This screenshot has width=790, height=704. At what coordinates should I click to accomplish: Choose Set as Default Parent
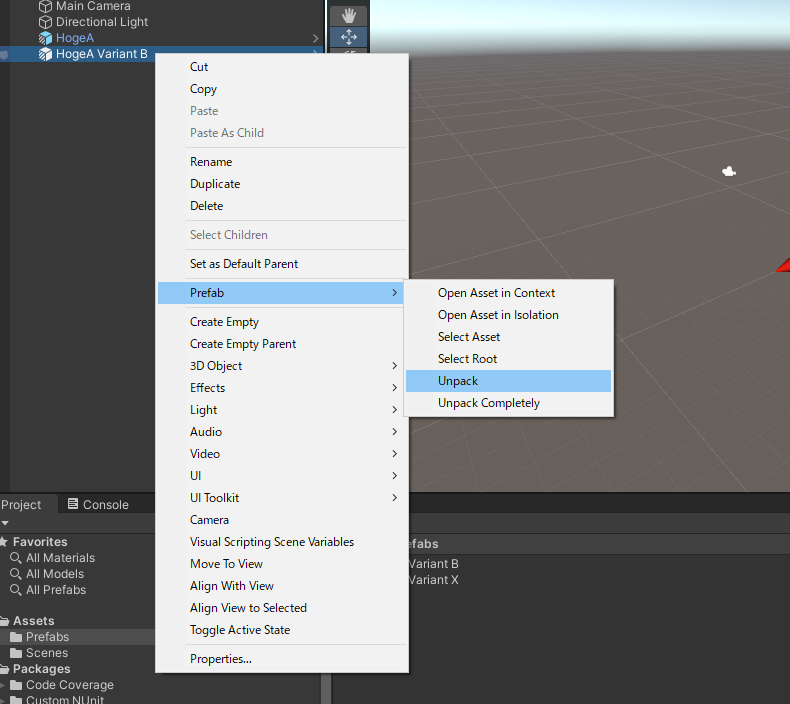click(282, 264)
